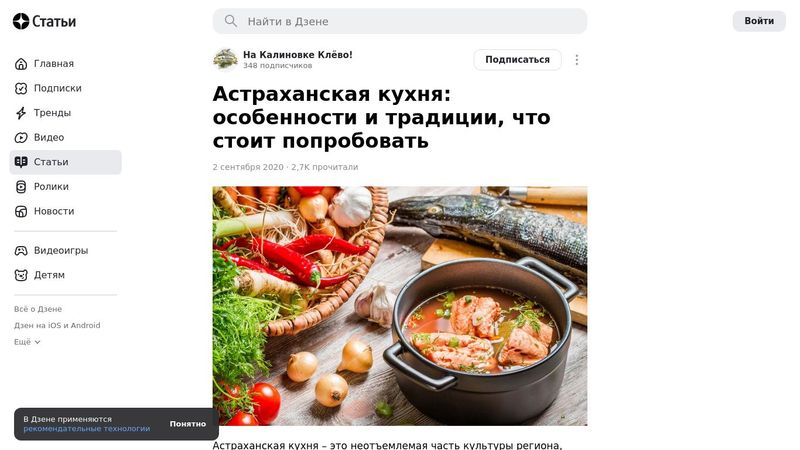Click the Войти login button

point(759,21)
